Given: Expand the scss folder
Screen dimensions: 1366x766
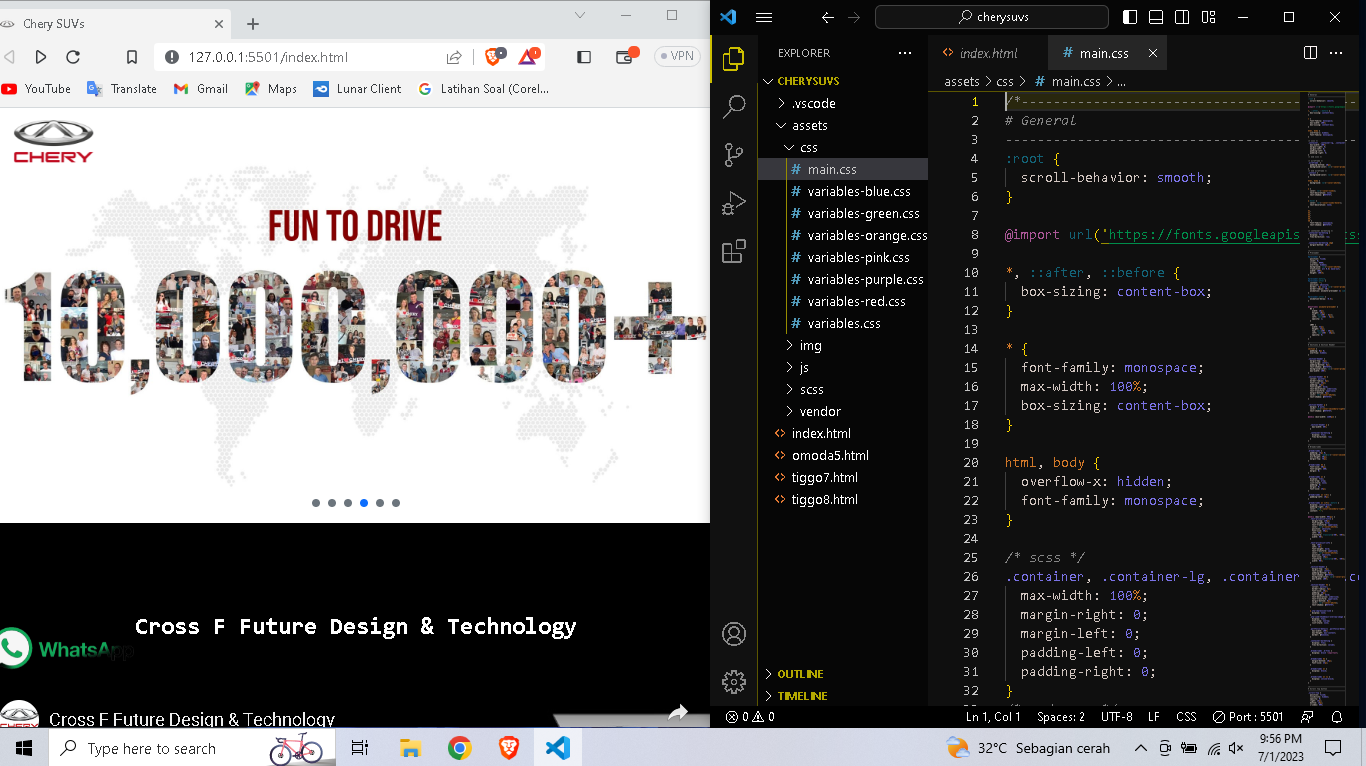Looking at the screenshot, I should tap(843, 389).
